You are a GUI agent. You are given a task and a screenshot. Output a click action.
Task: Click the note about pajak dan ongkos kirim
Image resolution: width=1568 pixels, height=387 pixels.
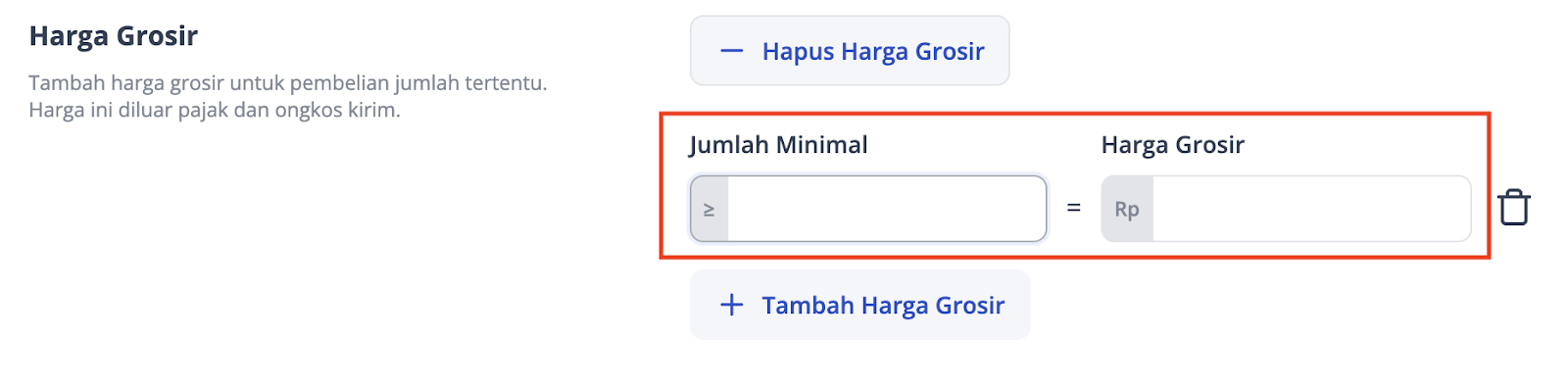215,110
